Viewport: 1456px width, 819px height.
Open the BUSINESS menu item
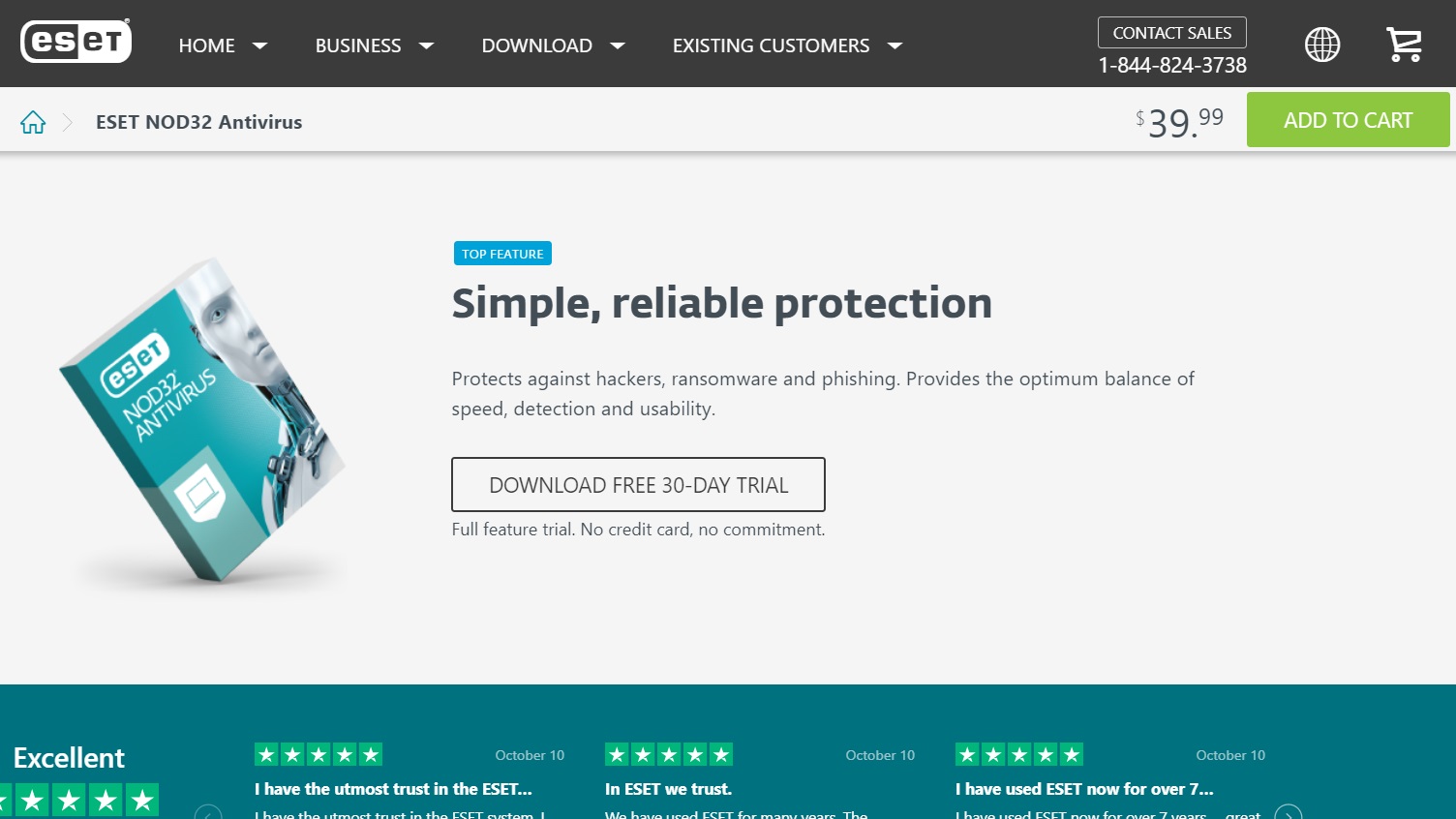coord(358,45)
